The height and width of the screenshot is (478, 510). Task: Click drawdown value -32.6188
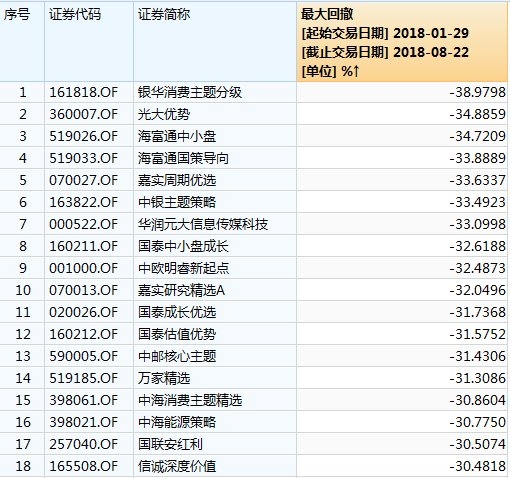pos(477,246)
